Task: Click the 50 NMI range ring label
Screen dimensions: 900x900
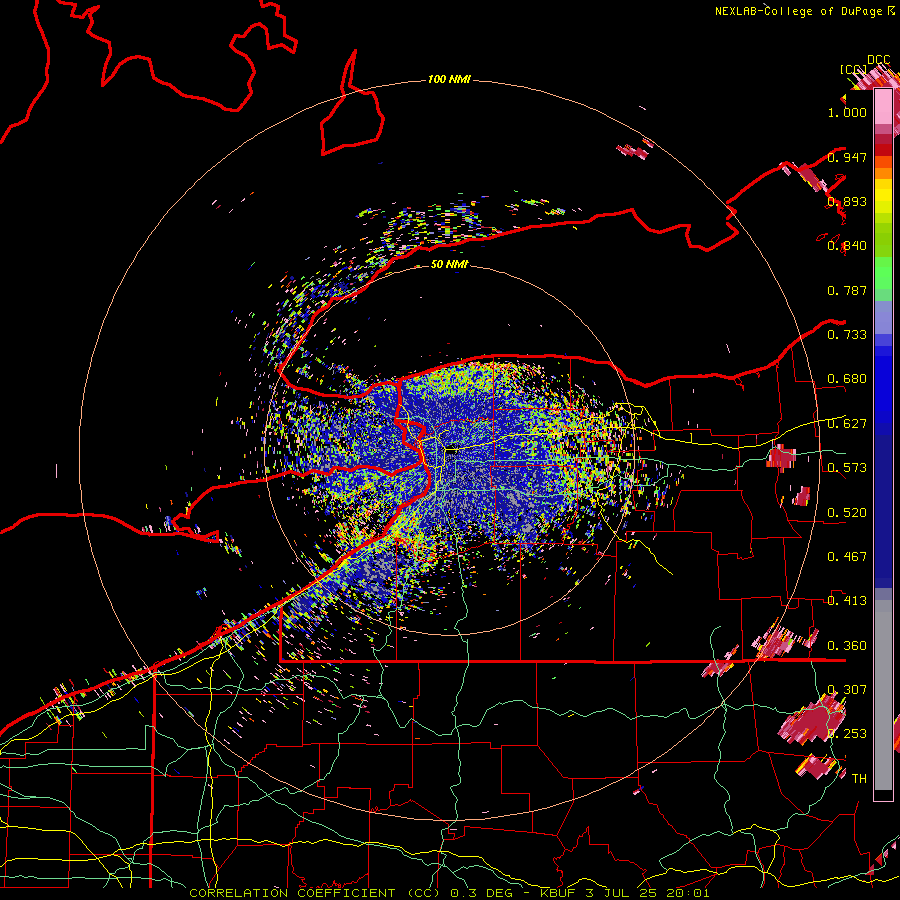Action: point(449,264)
